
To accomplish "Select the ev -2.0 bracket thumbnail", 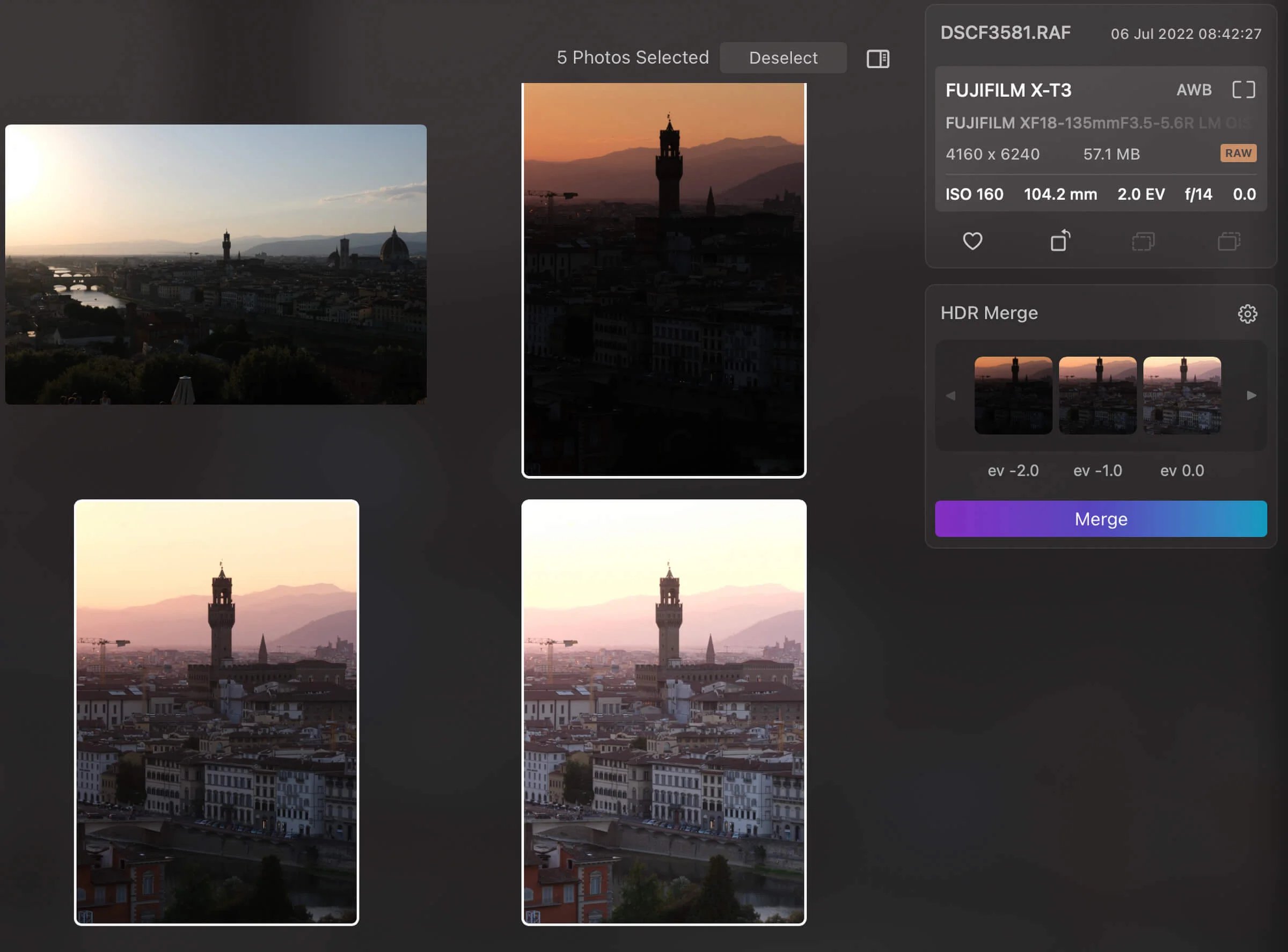I will (x=1013, y=396).
